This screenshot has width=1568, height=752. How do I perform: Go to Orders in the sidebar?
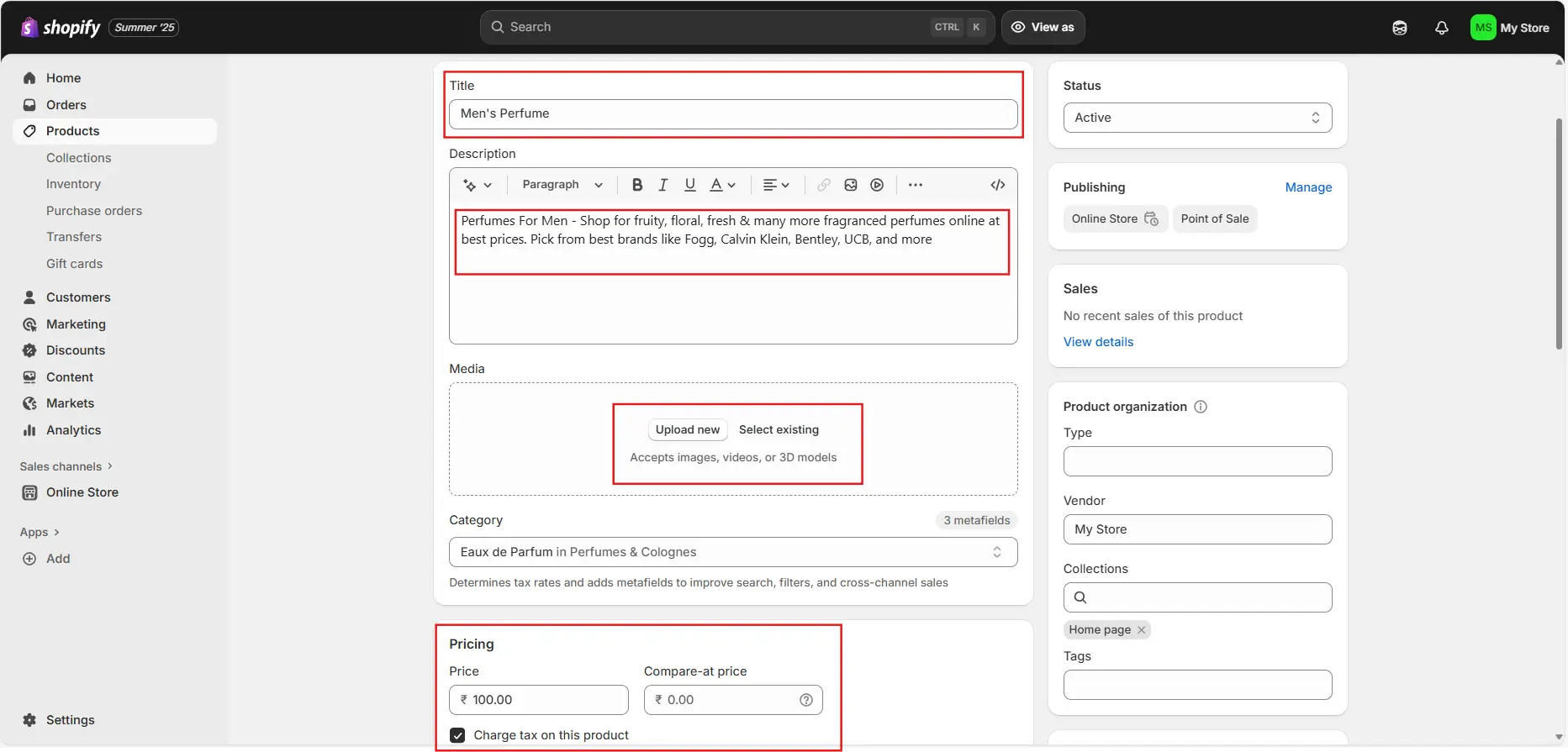pos(66,105)
